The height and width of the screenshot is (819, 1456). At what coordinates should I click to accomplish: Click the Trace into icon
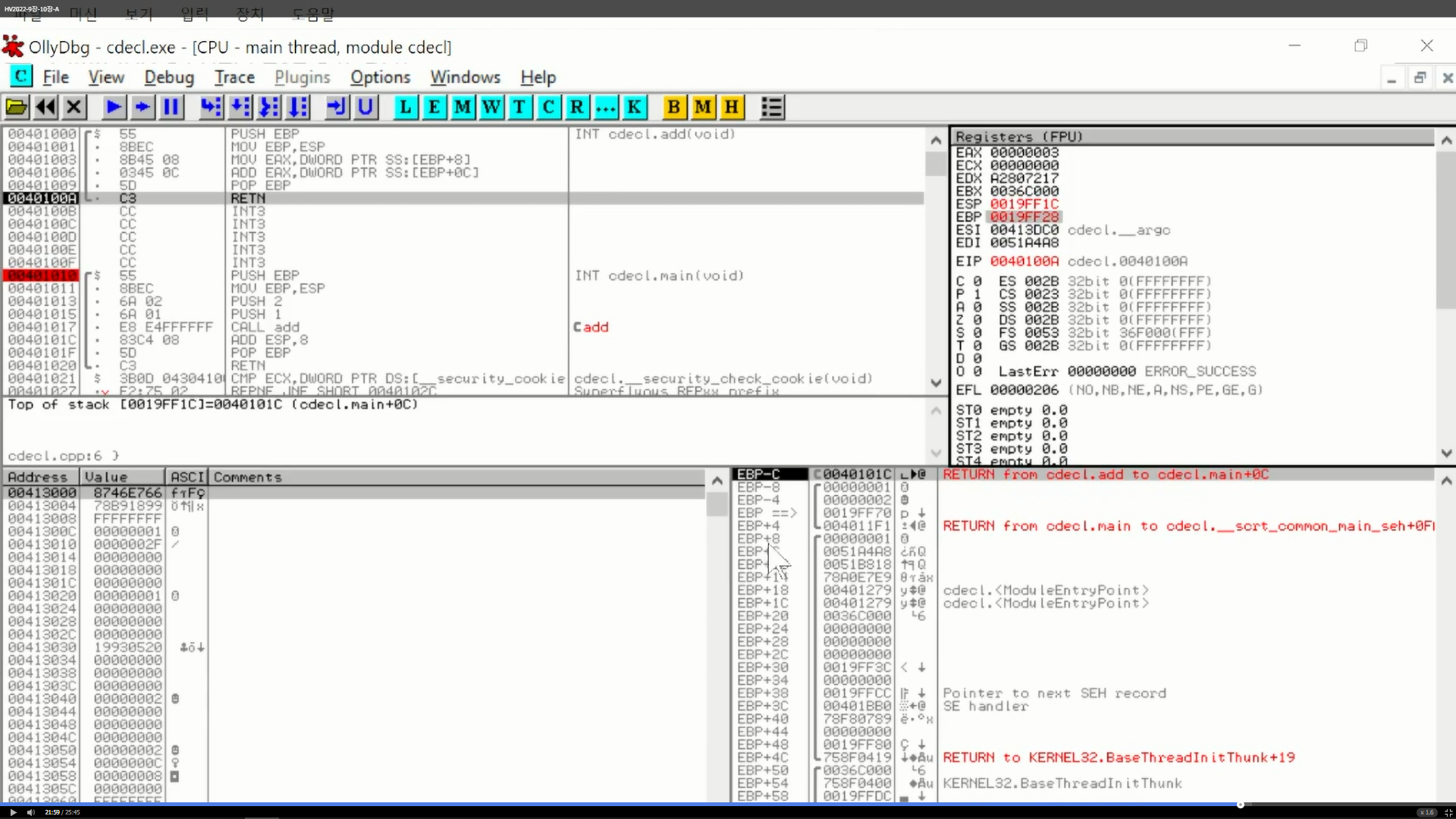pyautogui.click(x=268, y=107)
